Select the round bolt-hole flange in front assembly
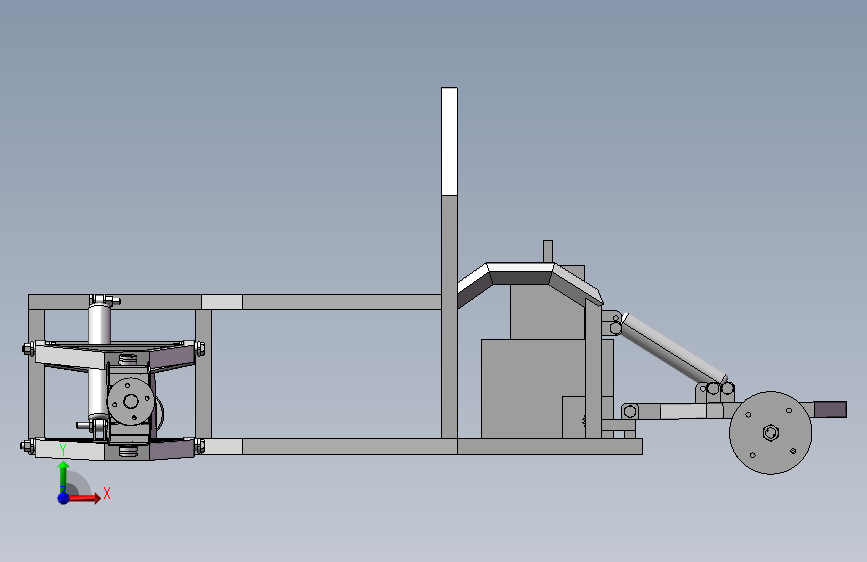867x562 pixels. 130,401
